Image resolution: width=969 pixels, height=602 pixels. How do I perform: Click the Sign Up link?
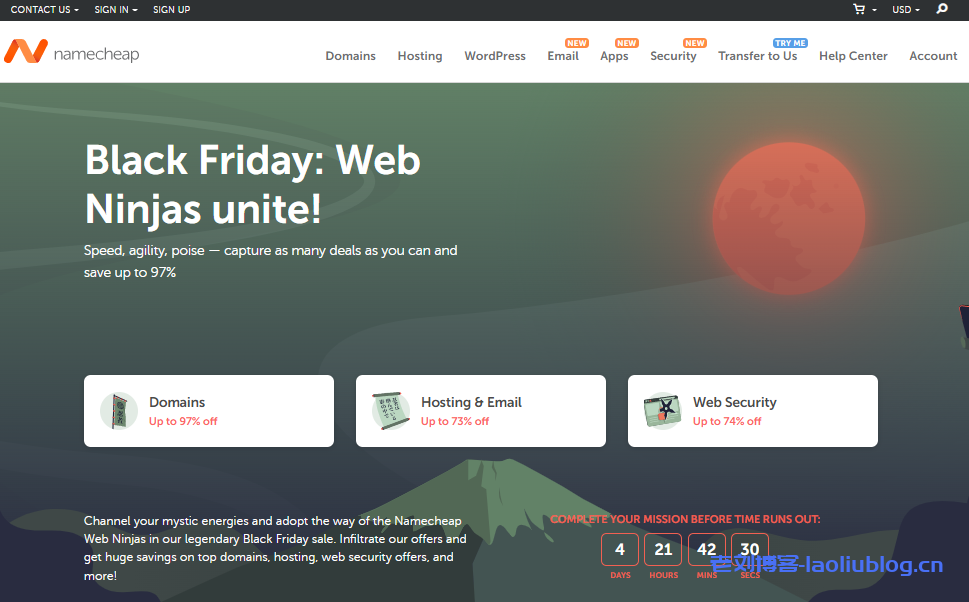(171, 10)
